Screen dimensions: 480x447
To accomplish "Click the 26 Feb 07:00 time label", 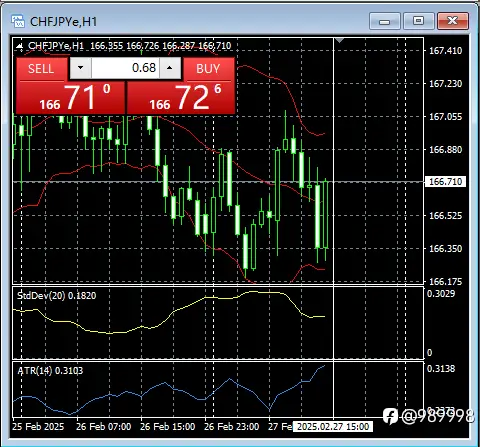I will coord(104,426).
